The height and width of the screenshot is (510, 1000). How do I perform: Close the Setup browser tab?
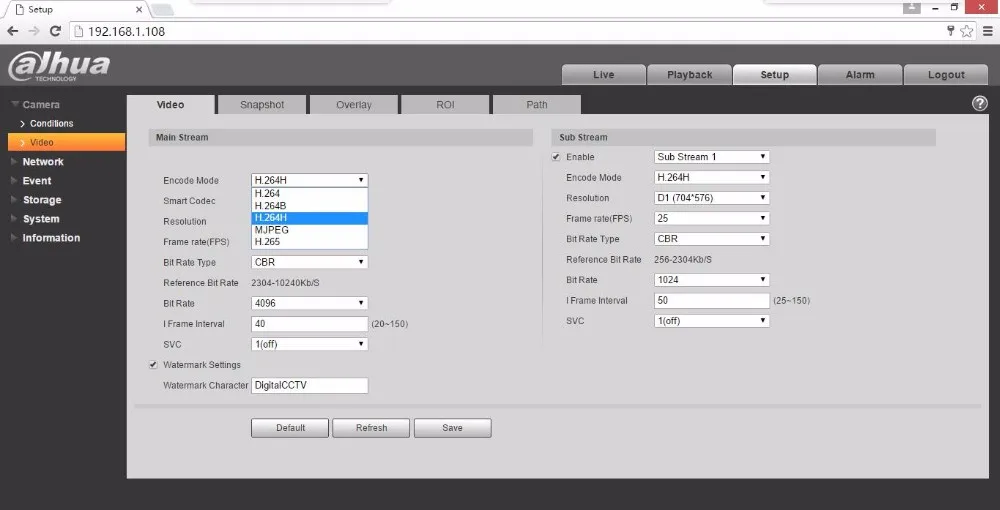(140, 10)
